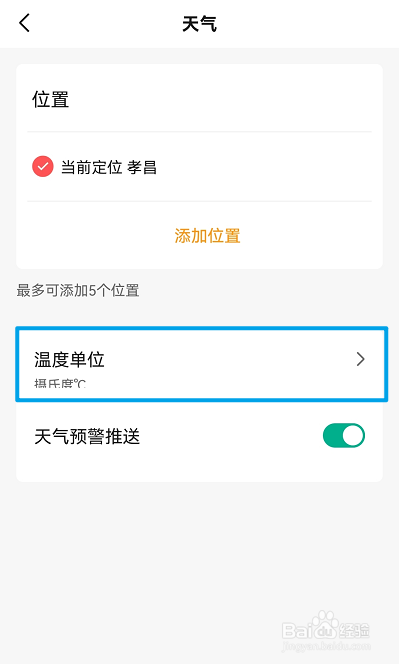The width and height of the screenshot is (399, 664).
Task: Click the 摄氏度℃ value under 温度单位
Action: (x=60, y=384)
